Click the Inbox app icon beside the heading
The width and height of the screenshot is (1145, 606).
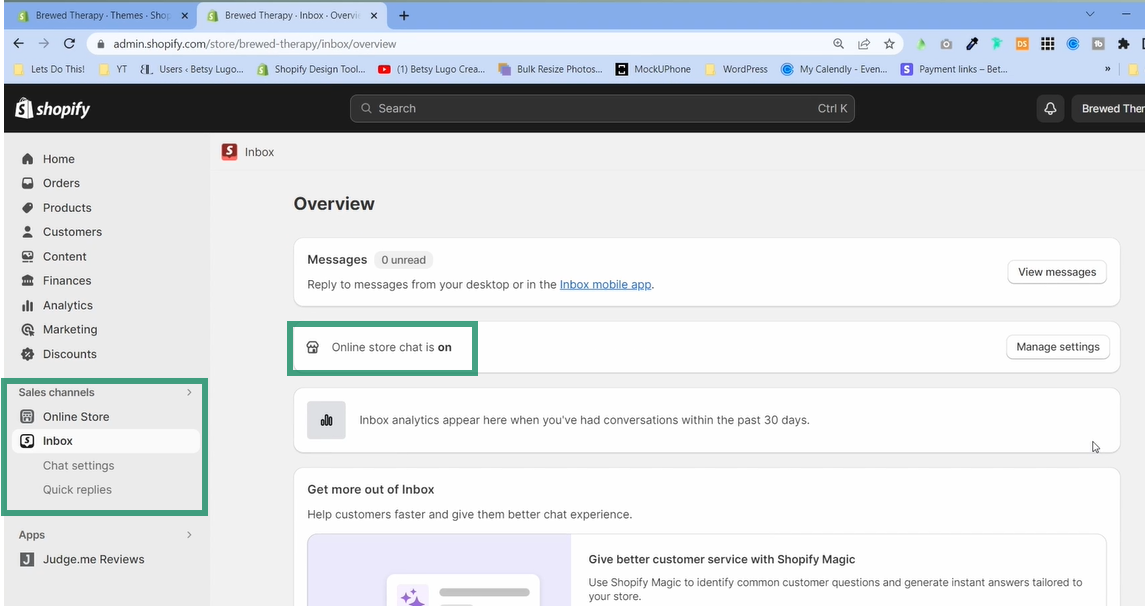point(229,151)
